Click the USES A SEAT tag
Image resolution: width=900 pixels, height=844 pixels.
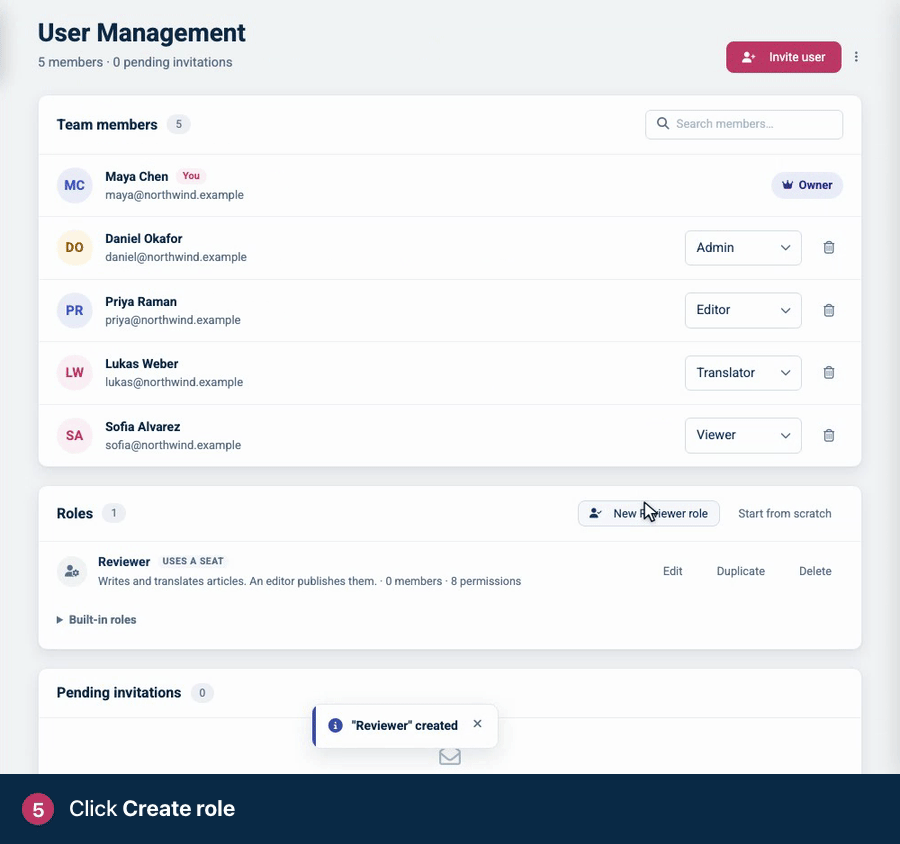point(193,561)
